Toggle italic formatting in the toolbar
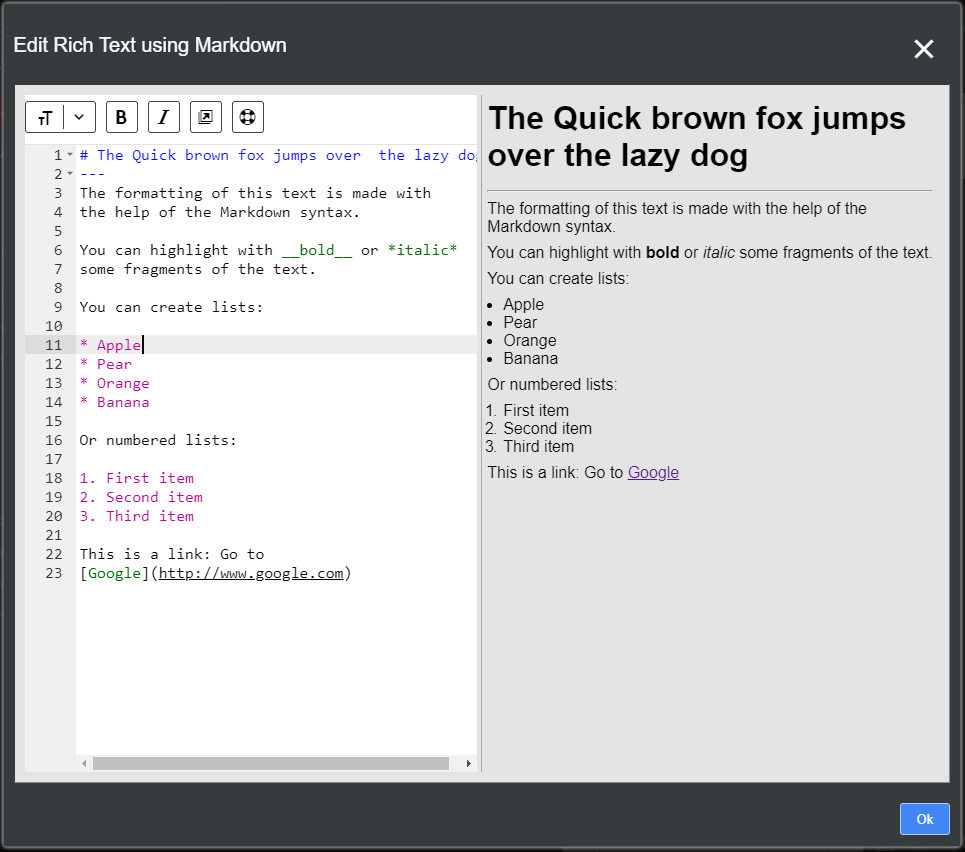Screen dimensions: 965x852 click(x=163, y=117)
